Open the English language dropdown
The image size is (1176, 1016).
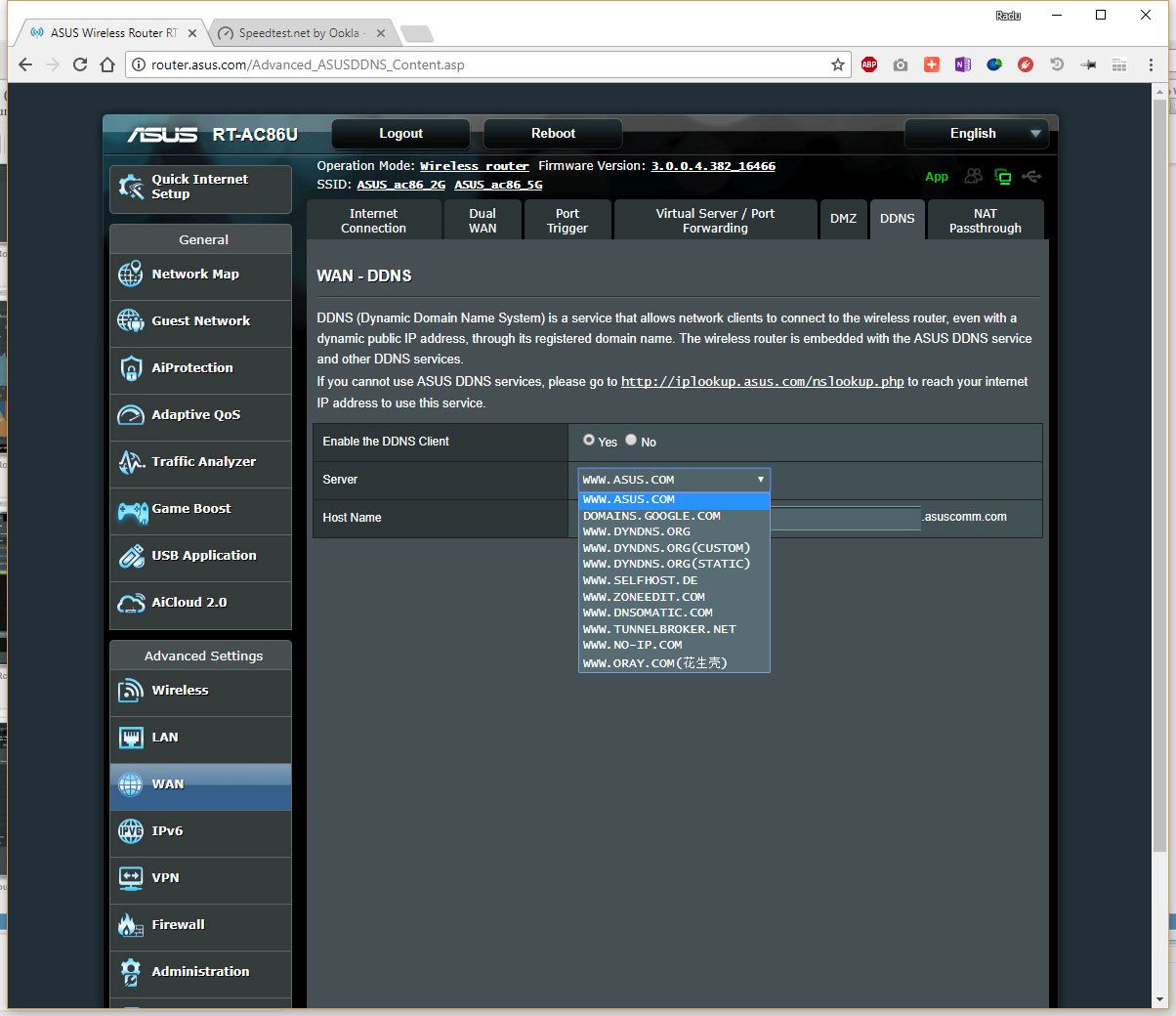(977, 134)
